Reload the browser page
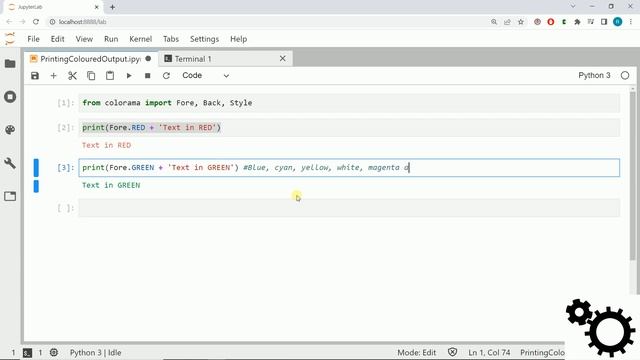 (x=36, y=22)
